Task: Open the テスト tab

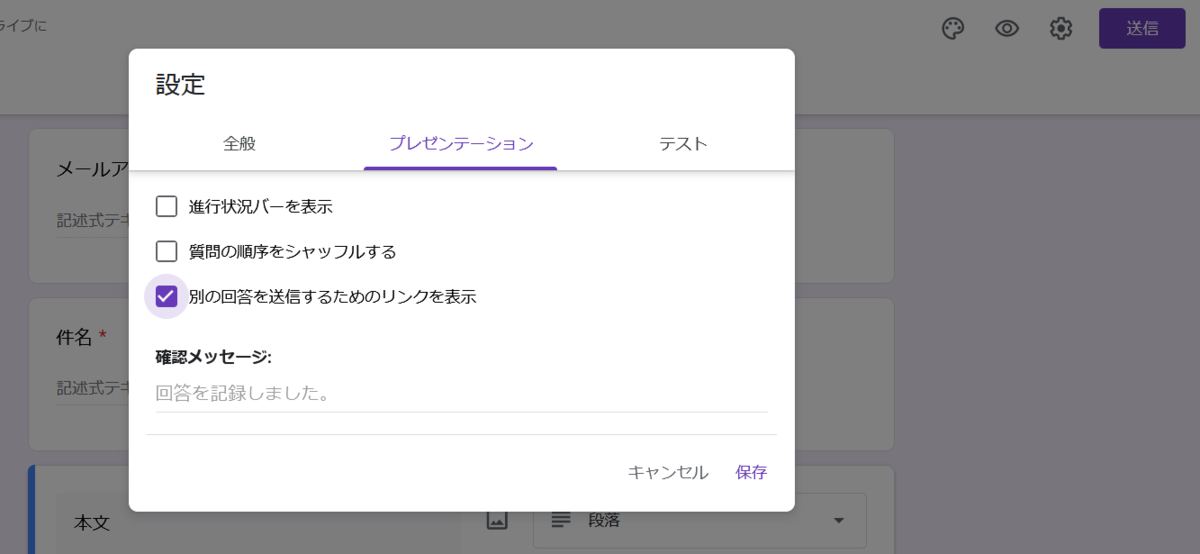Action: tap(683, 143)
